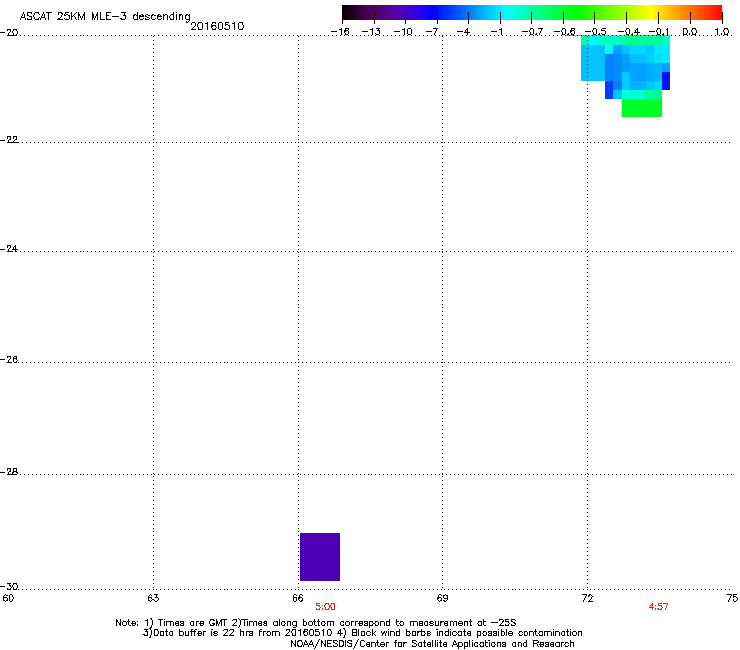This screenshot has width=740, height=650.
Task: Click the rainbow color scale bar
Action: tap(532, 13)
